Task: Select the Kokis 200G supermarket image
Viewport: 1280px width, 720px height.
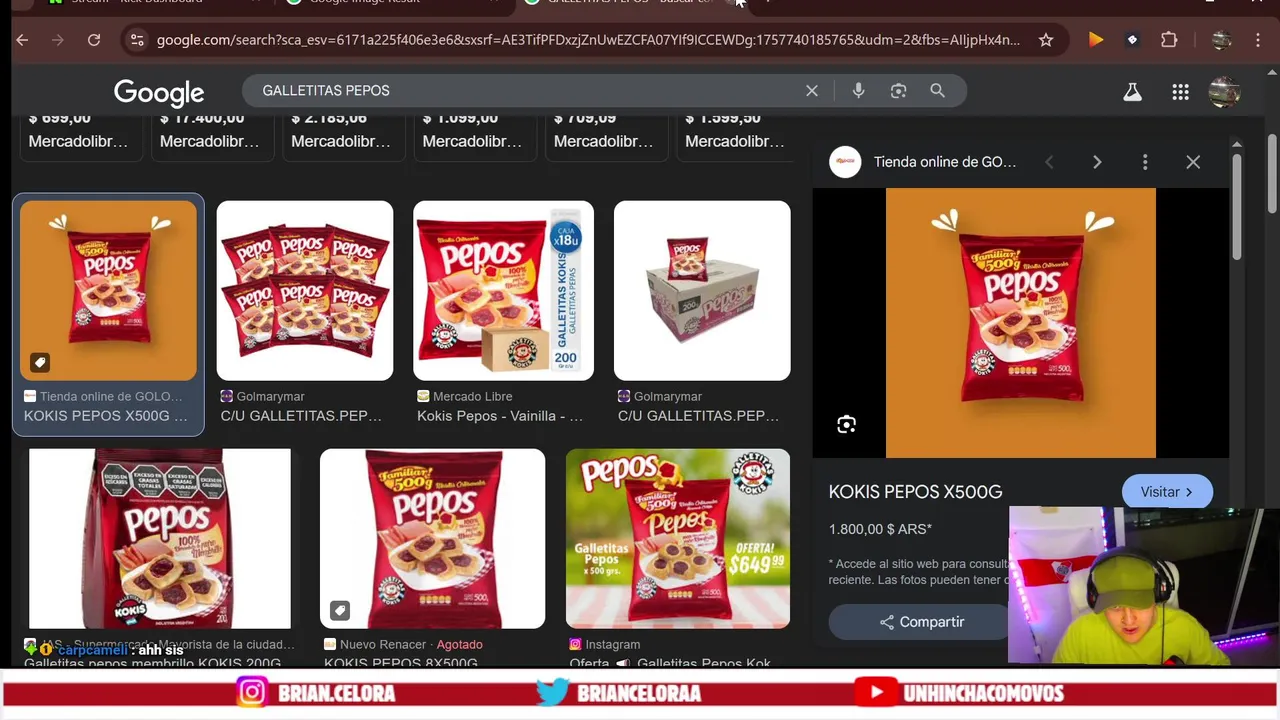Action: (160, 538)
